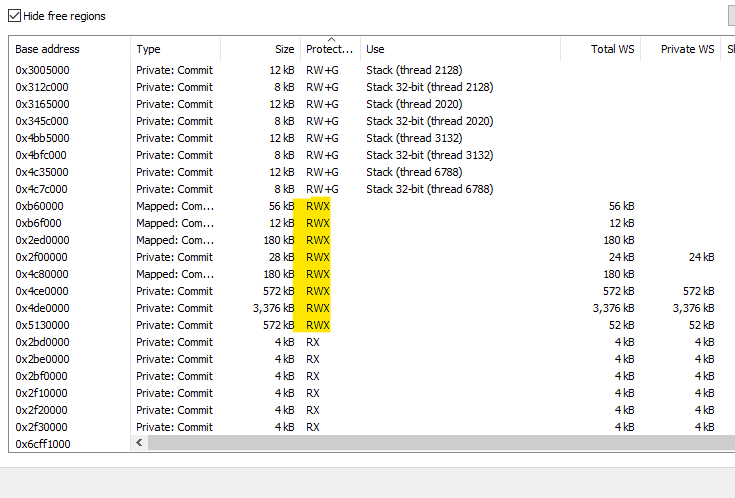Select the row with address 0x3005000
The height and width of the screenshot is (498, 735).
coord(372,70)
